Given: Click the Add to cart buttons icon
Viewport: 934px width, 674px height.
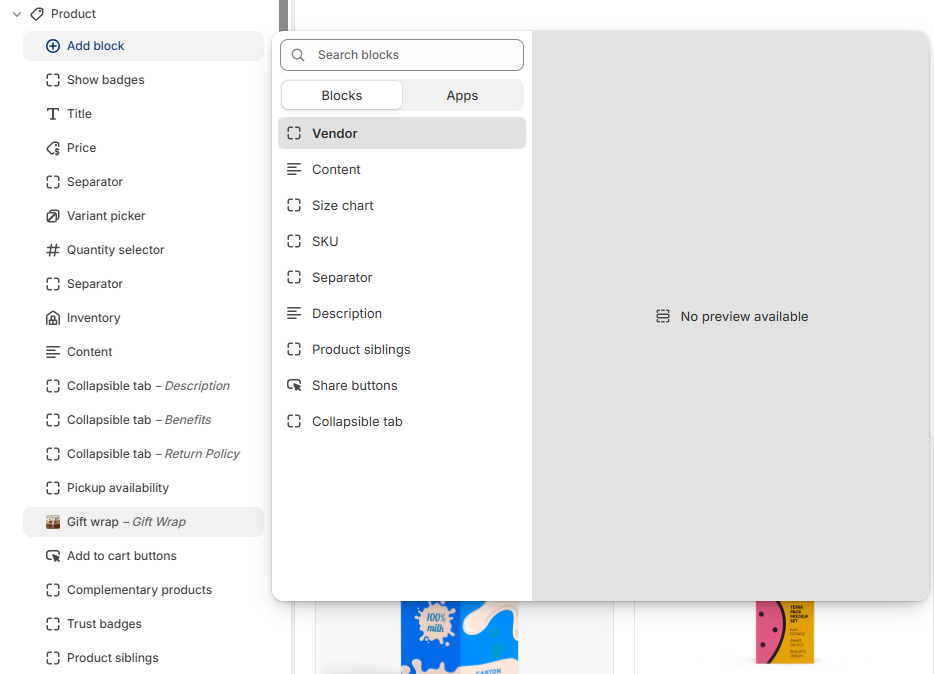Looking at the screenshot, I should [53, 556].
